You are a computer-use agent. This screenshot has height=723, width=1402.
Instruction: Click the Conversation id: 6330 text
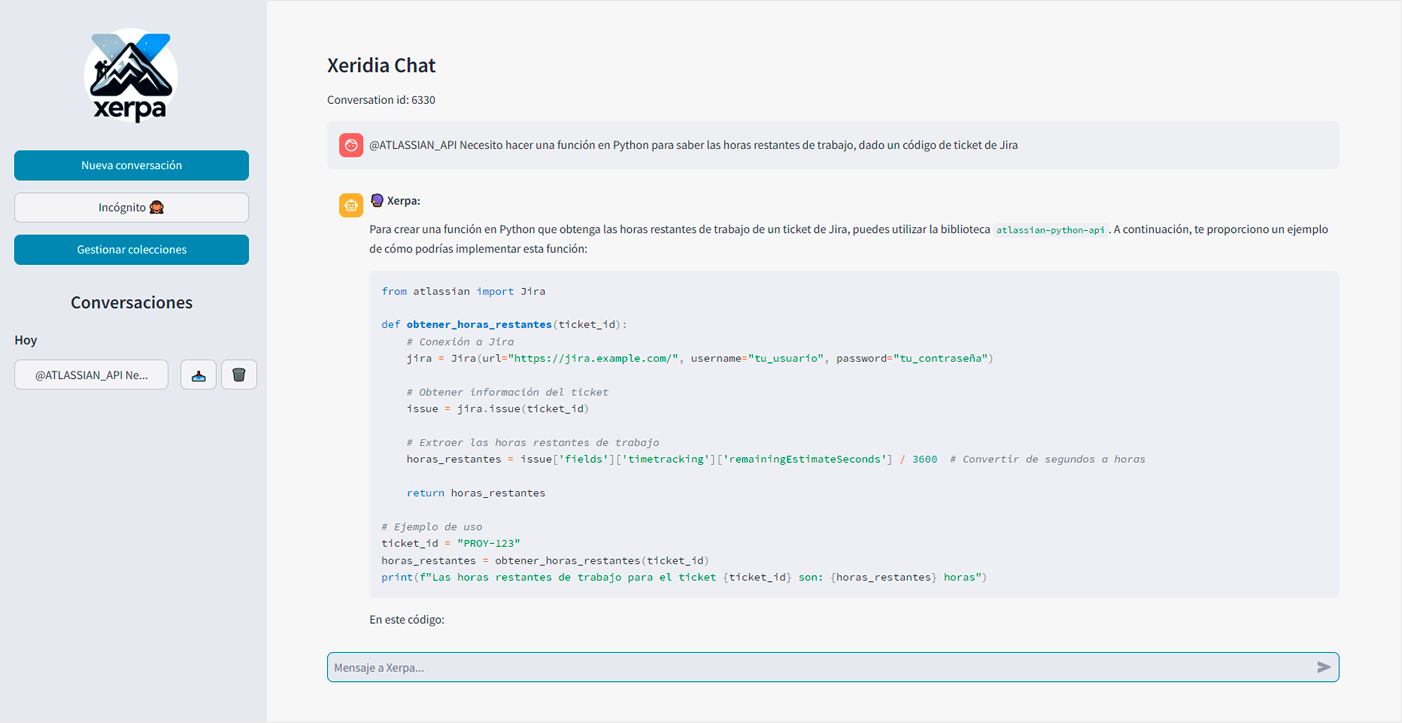pyautogui.click(x=381, y=100)
